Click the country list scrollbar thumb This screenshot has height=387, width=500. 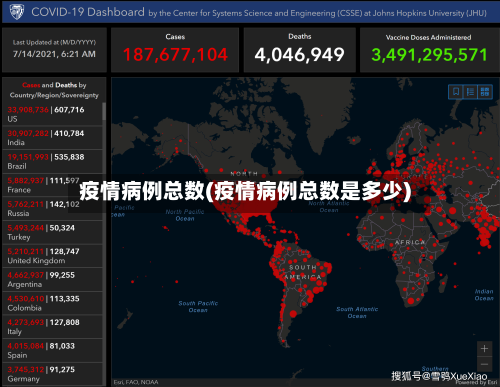(x=104, y=111)
